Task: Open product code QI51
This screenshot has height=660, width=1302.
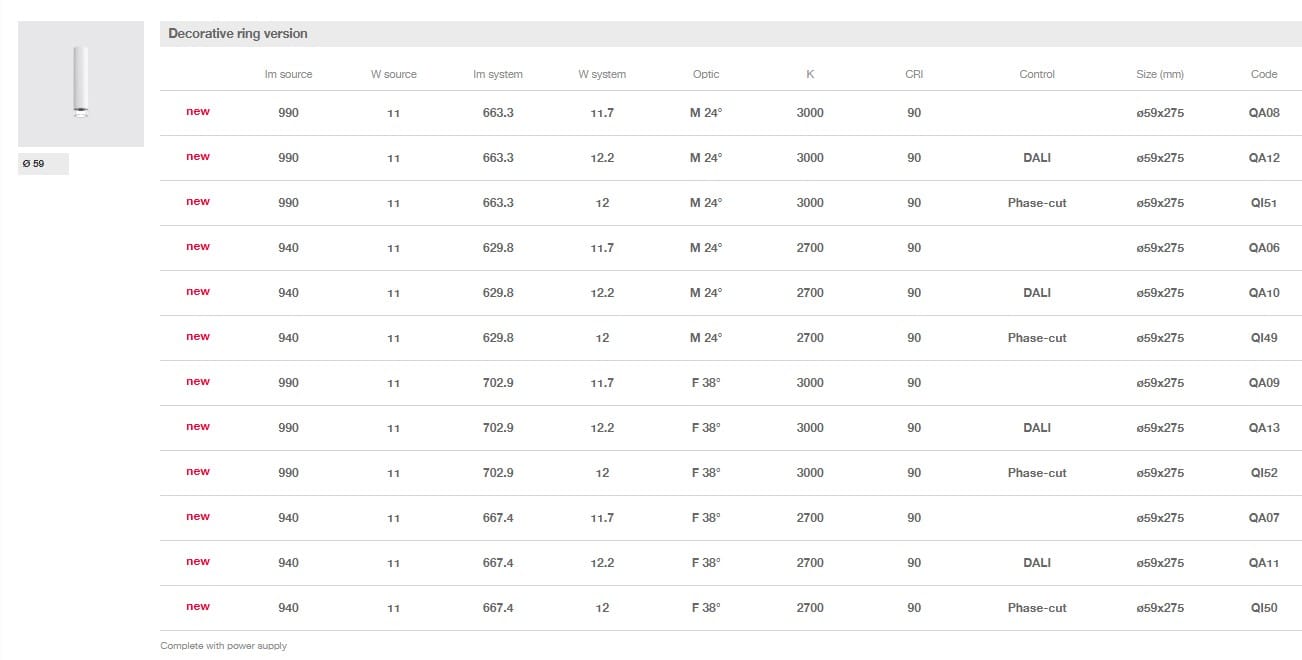Action: 1264,203
